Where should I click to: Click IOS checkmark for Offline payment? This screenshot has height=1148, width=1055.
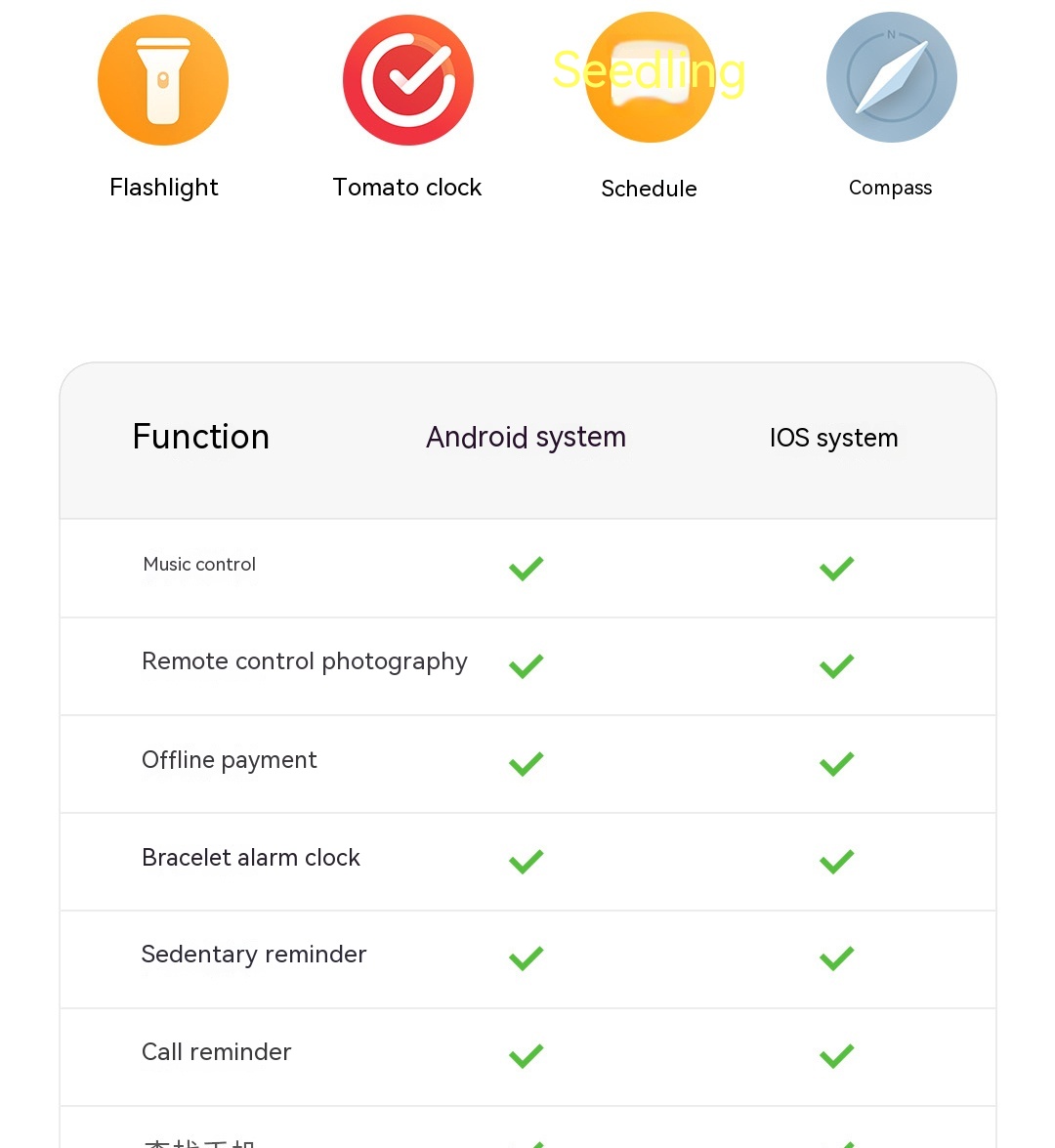point(837,764)
